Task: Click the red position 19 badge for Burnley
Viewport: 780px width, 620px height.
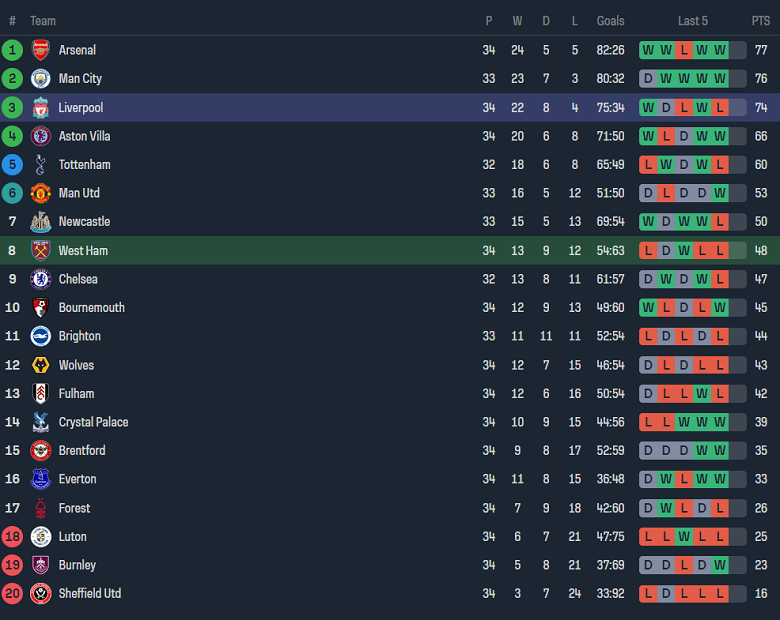Action: coord(13,565)
